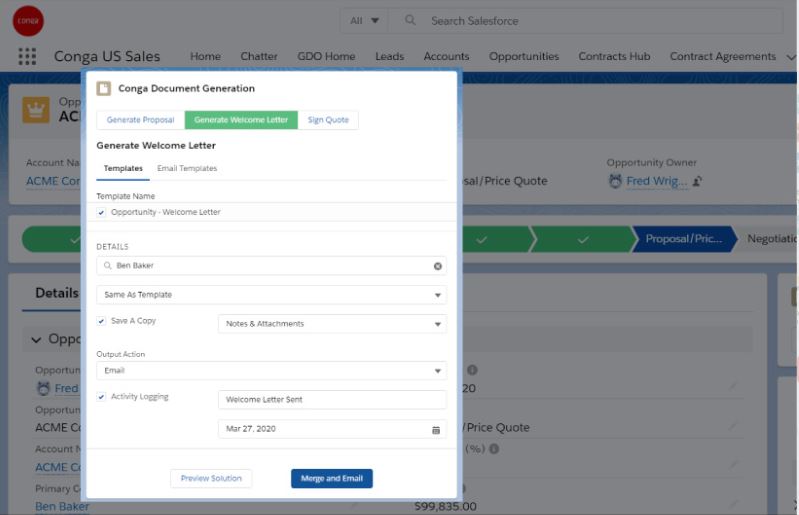Click the info icon next to (%)

point(494,449)
